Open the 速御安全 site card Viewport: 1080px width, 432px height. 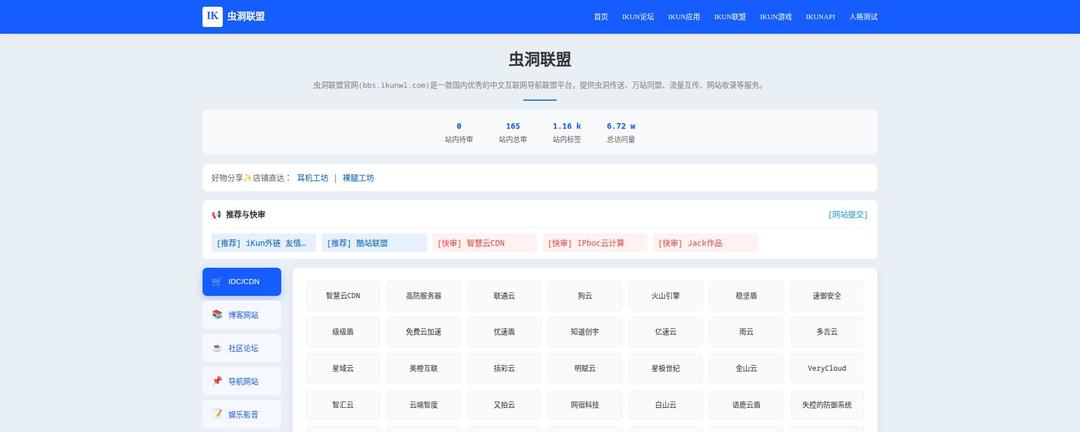click(x=827, y=296)
